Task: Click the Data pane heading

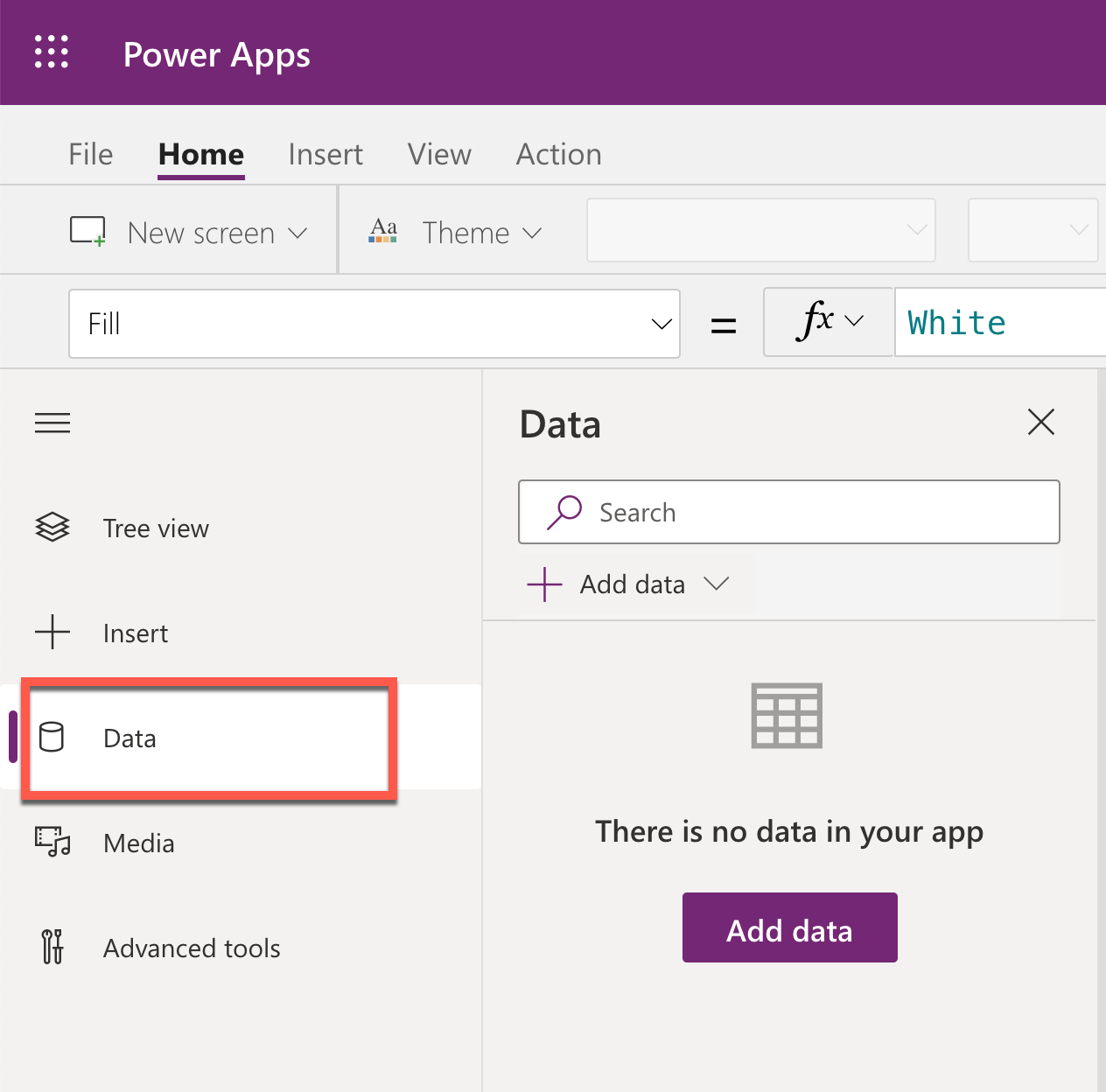Action: (560, 424)
